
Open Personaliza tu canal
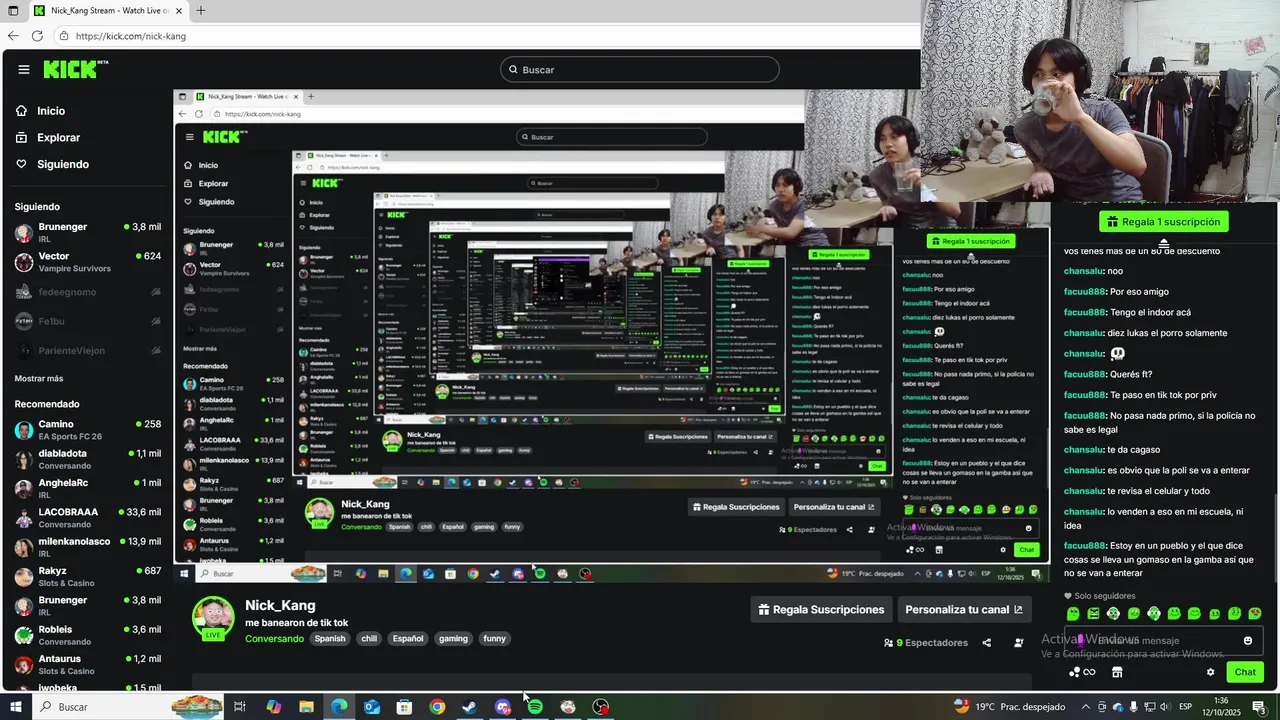pyautogui.click(x=964, y=610)
